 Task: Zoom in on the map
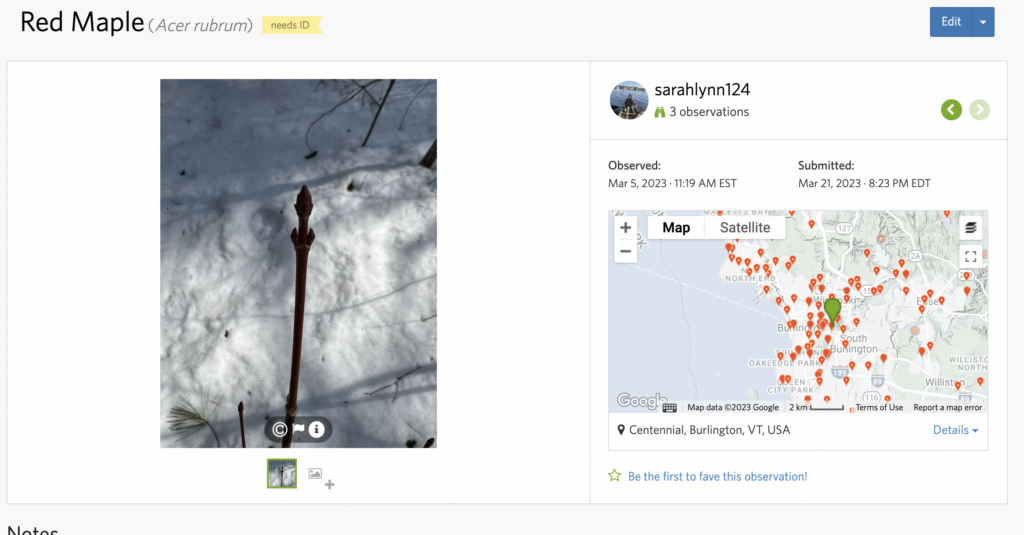coord(625,227)
